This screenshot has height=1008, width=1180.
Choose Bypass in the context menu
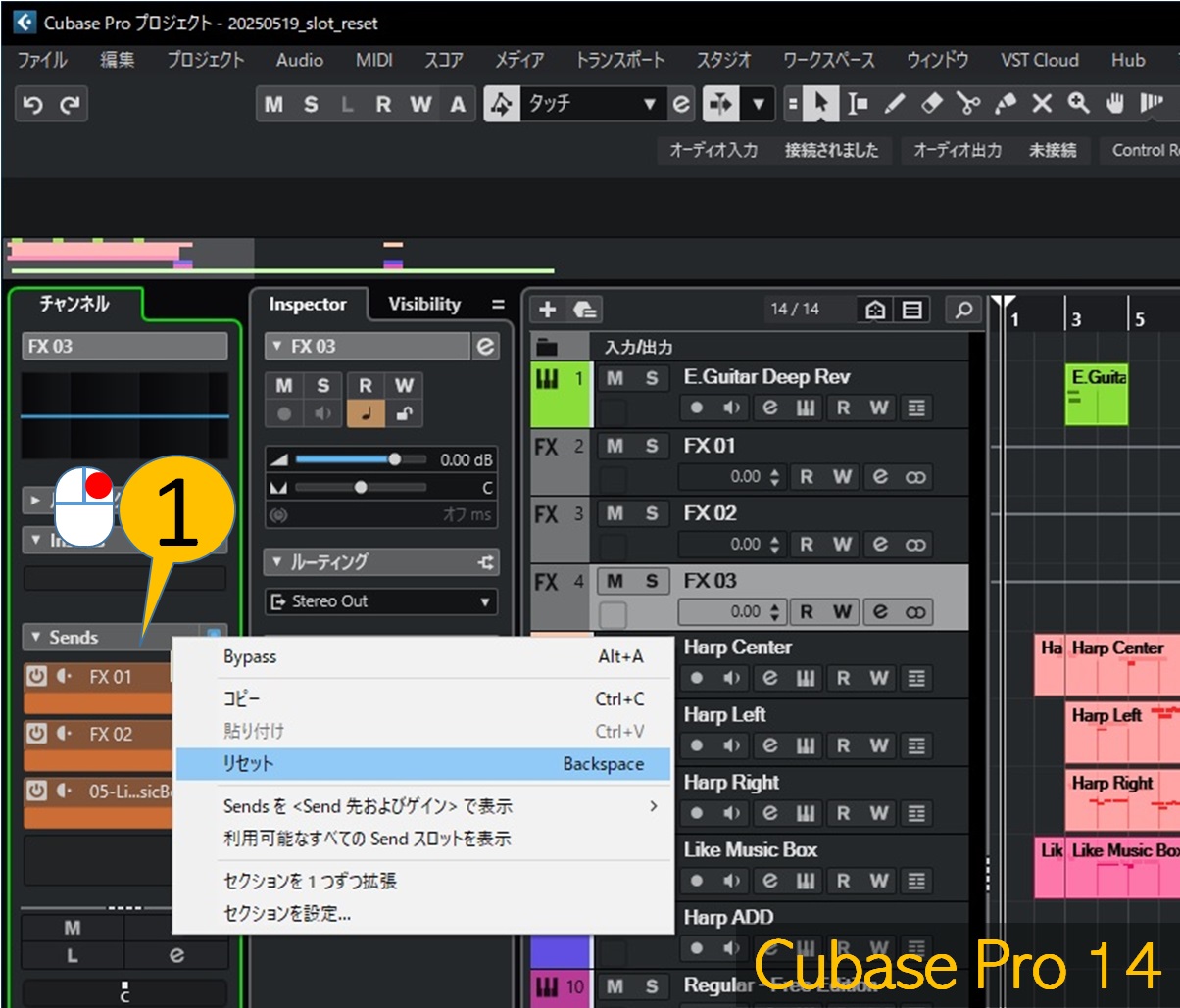423,656
